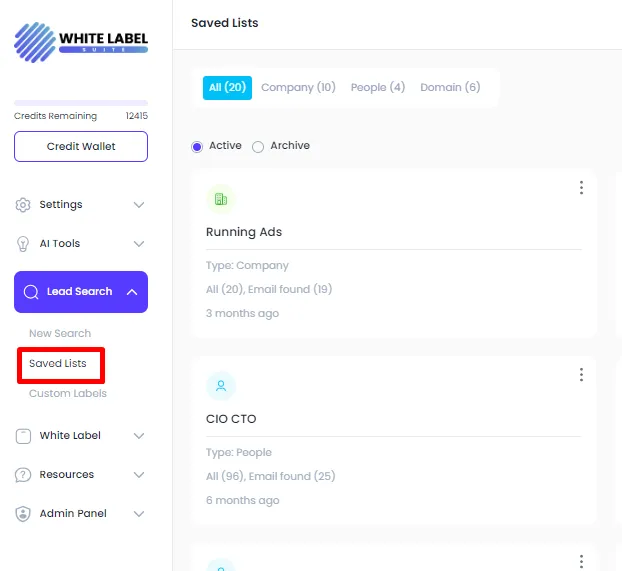Click the White Label menu label

pyautogui.click(x=70, y=436)
